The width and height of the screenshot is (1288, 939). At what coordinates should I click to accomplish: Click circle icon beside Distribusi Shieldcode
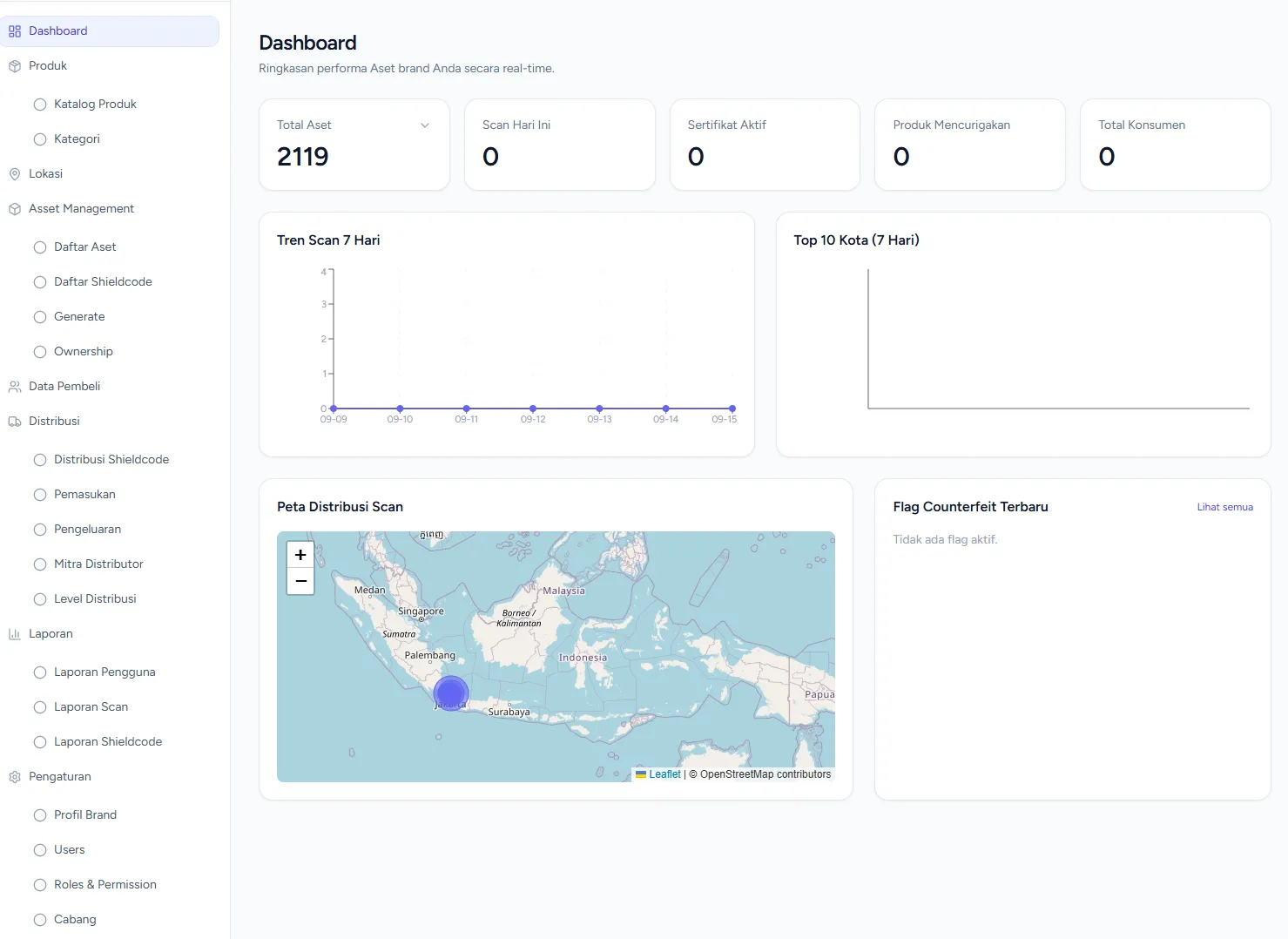pyautogui.click(x=40, y=460)
